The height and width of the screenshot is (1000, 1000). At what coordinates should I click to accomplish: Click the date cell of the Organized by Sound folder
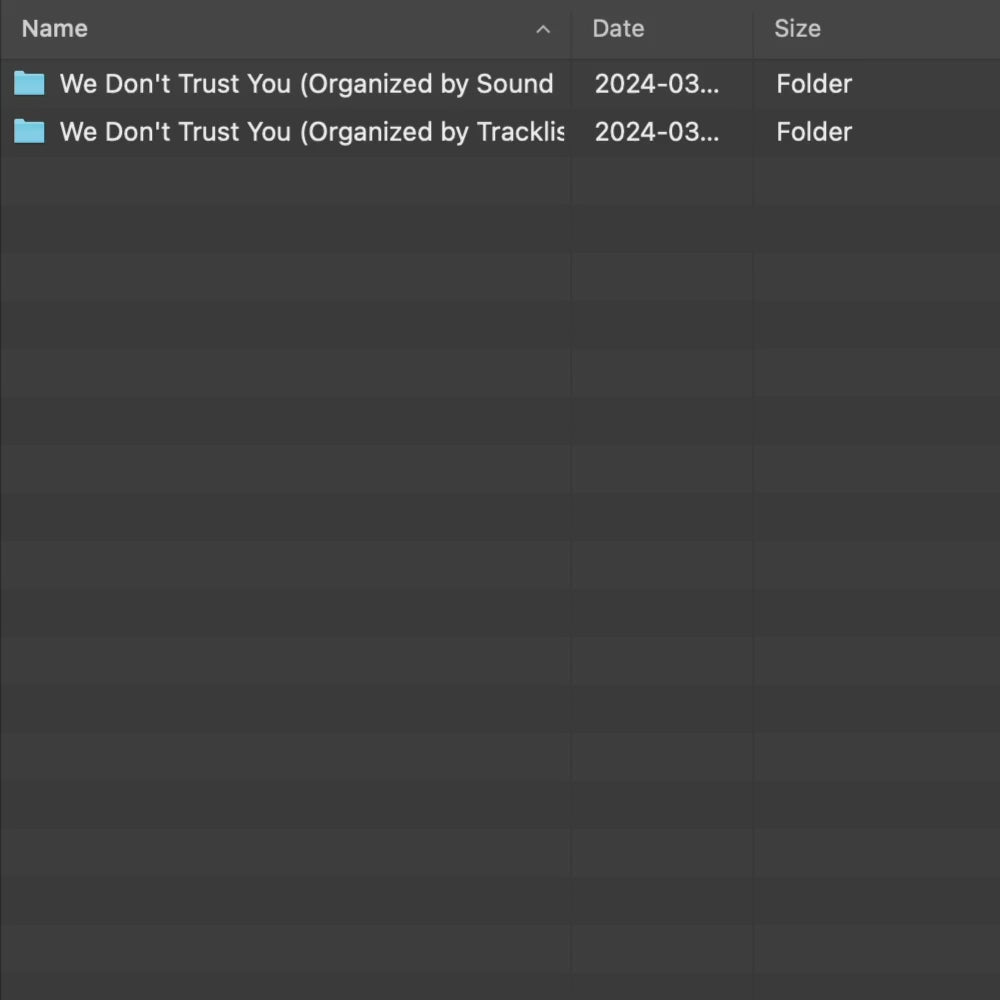(x=656, y=83)
